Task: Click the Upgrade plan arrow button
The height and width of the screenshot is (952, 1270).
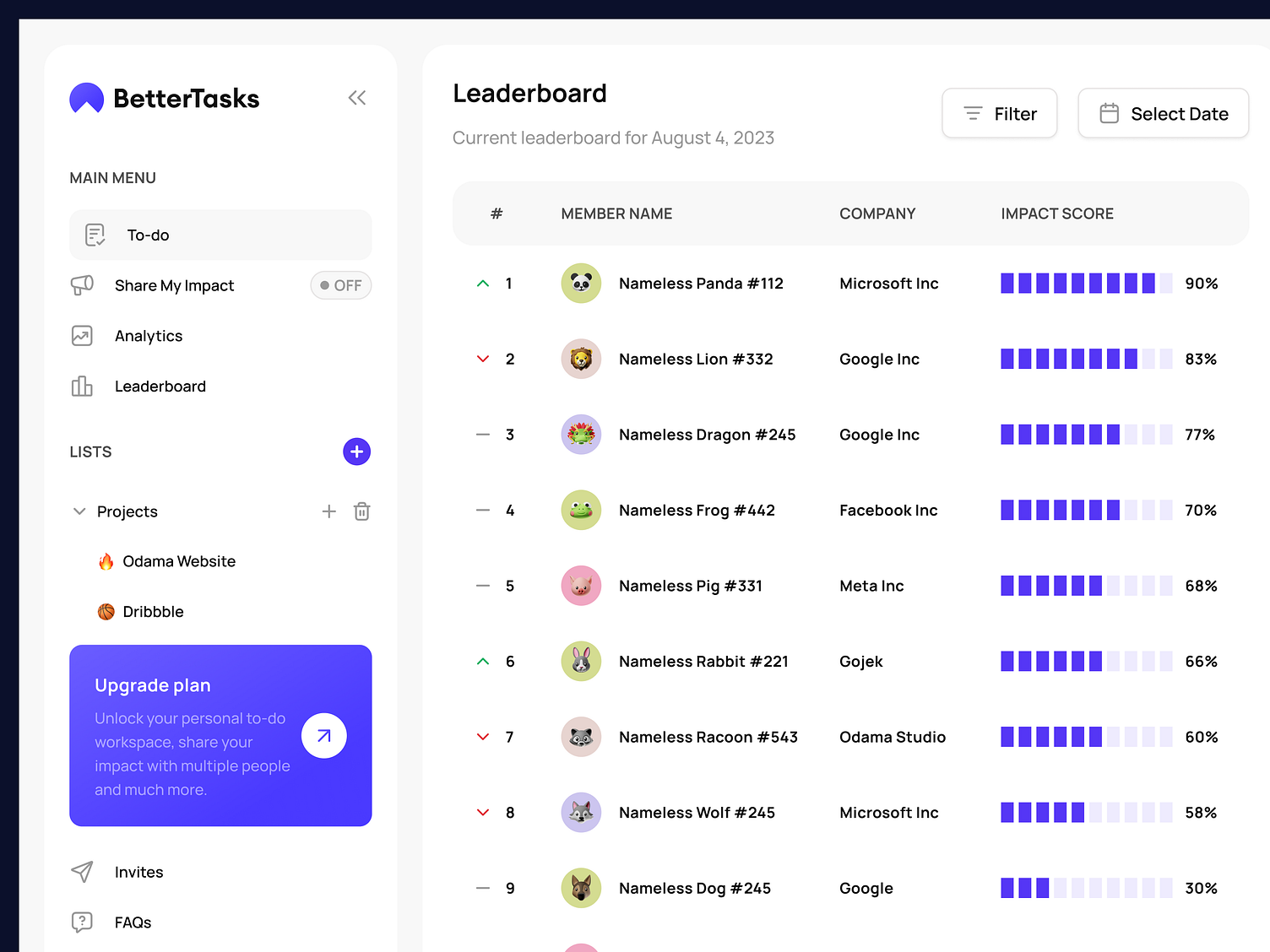Action: [x=323, y=735]
